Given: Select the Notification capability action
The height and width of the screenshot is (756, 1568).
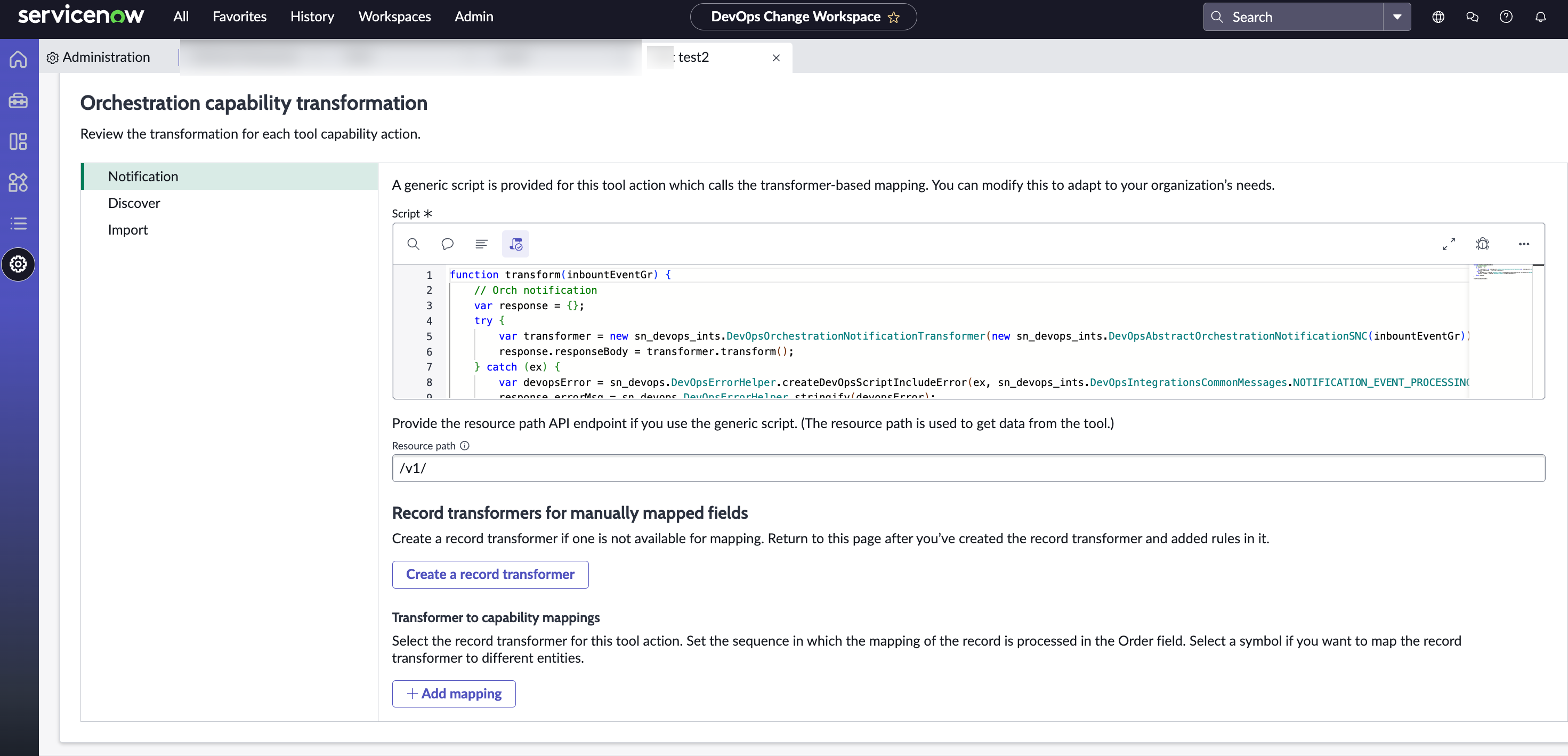Looking at the screenshot, I should (230, 176).
